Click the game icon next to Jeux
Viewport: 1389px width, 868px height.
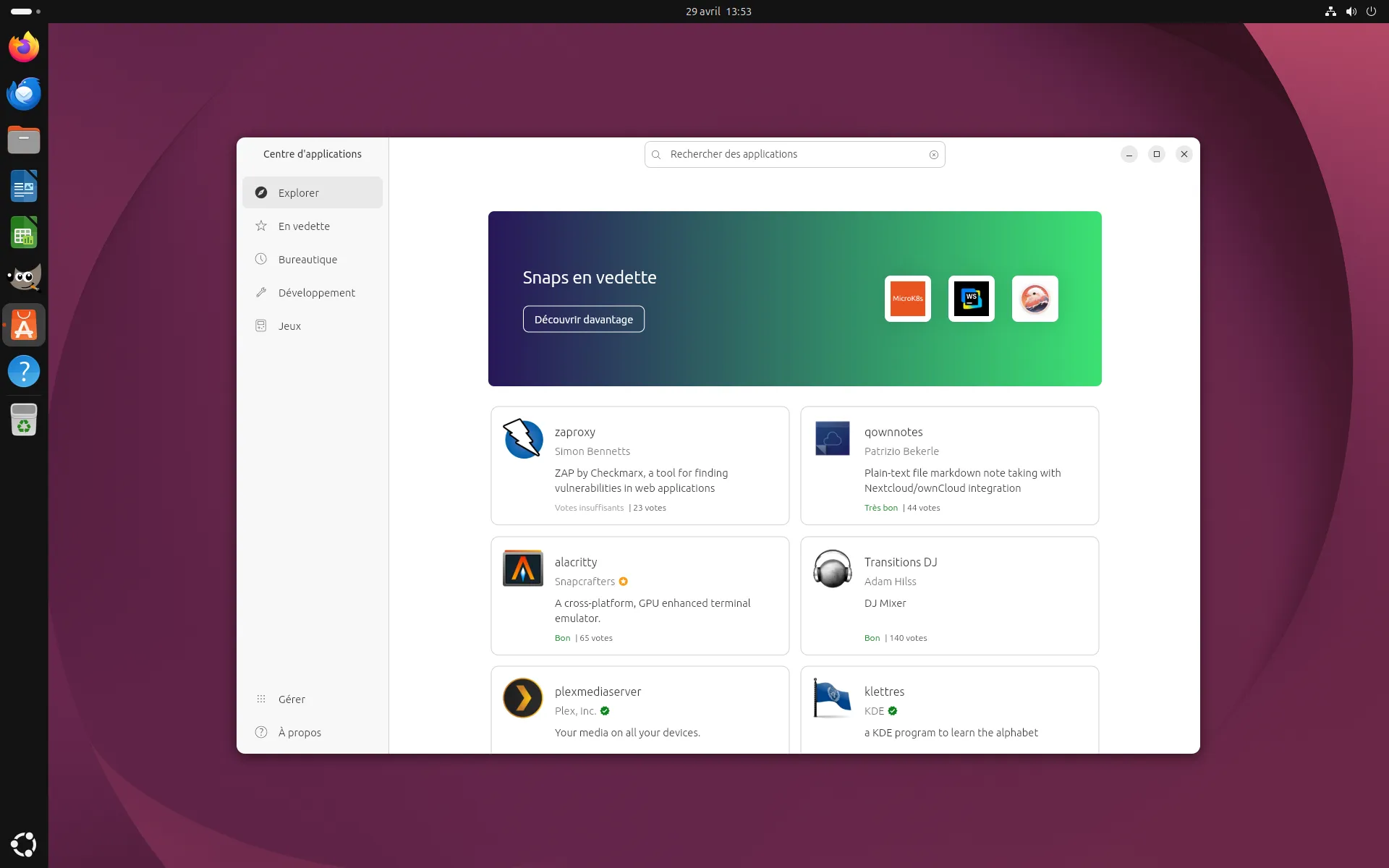tap(261, 325)
